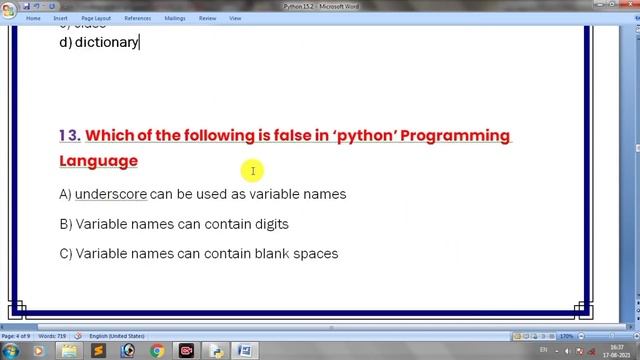Open Google Chrome from taskbar
This screenshot has width=640, height=360.
point(157,351)
